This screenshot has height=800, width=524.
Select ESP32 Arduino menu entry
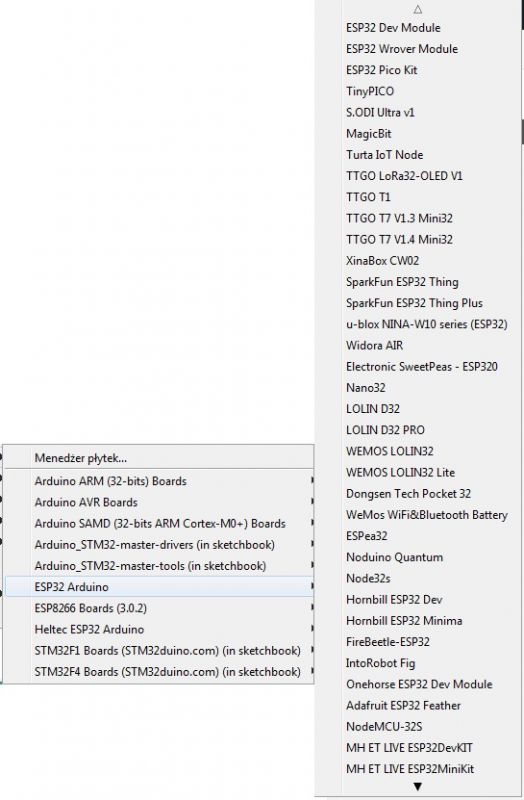tap(159, 587)
